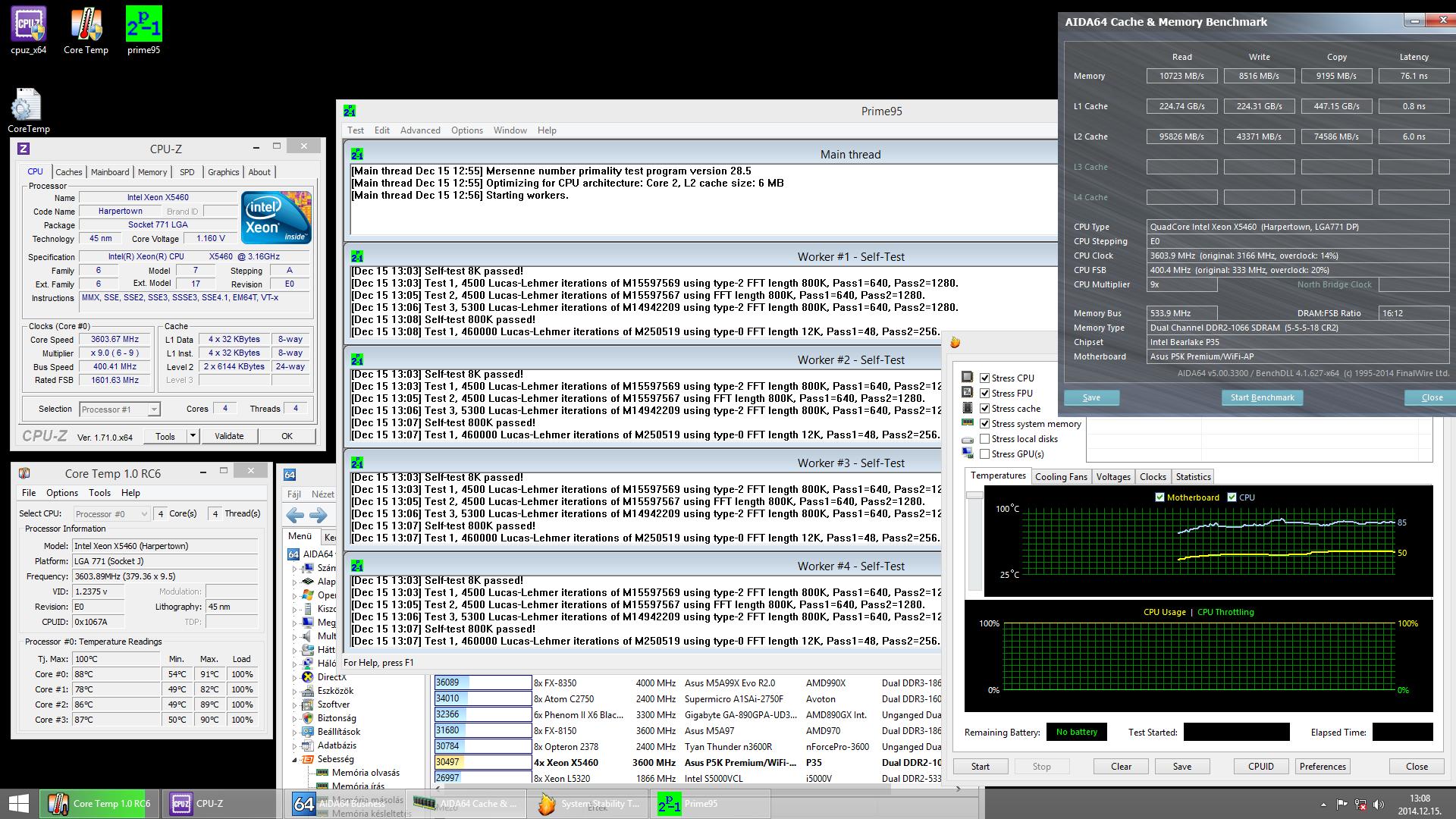
Task: Click the Stability Test Clear button
Action: [1121, 767]
